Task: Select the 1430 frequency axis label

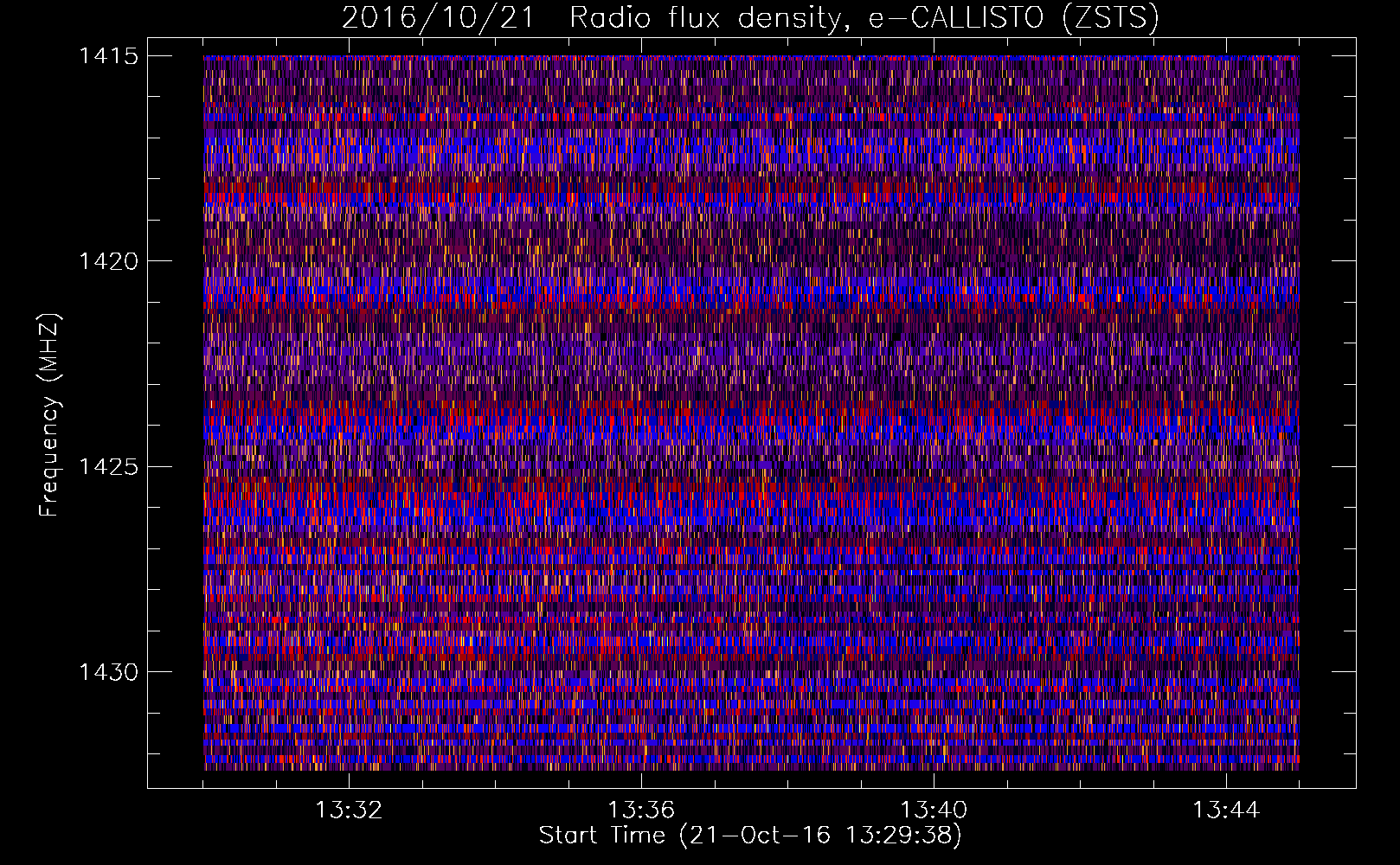Action: pyautogui.click(x=108, y=672)
